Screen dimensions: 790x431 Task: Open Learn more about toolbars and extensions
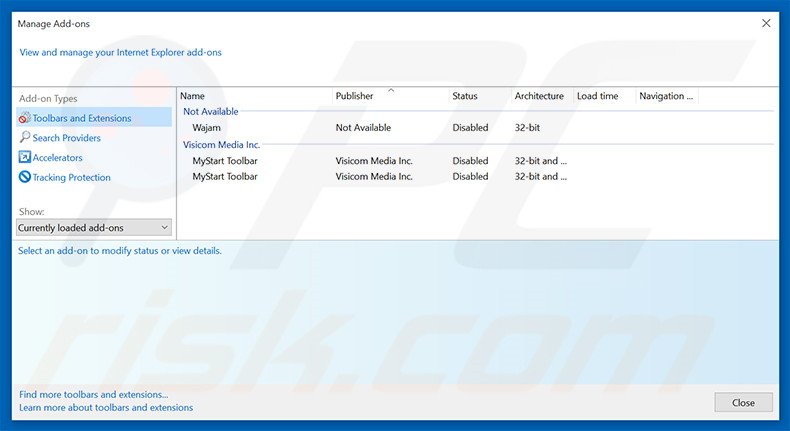tap(106, 407)
